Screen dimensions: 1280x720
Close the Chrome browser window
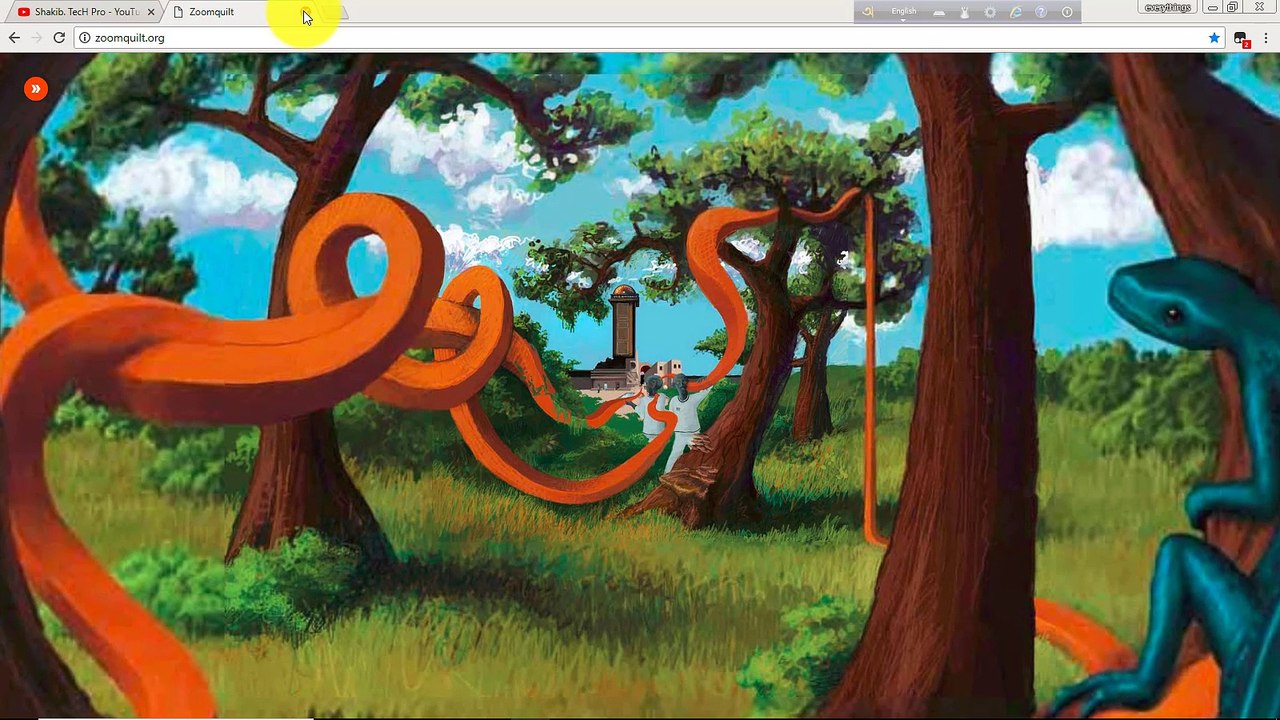point(1260,8)
